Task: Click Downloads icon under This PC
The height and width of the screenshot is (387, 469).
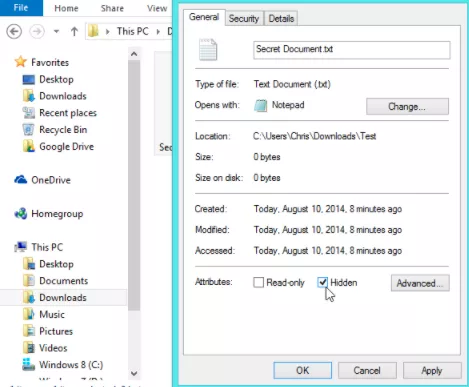Action: [29, 298]
